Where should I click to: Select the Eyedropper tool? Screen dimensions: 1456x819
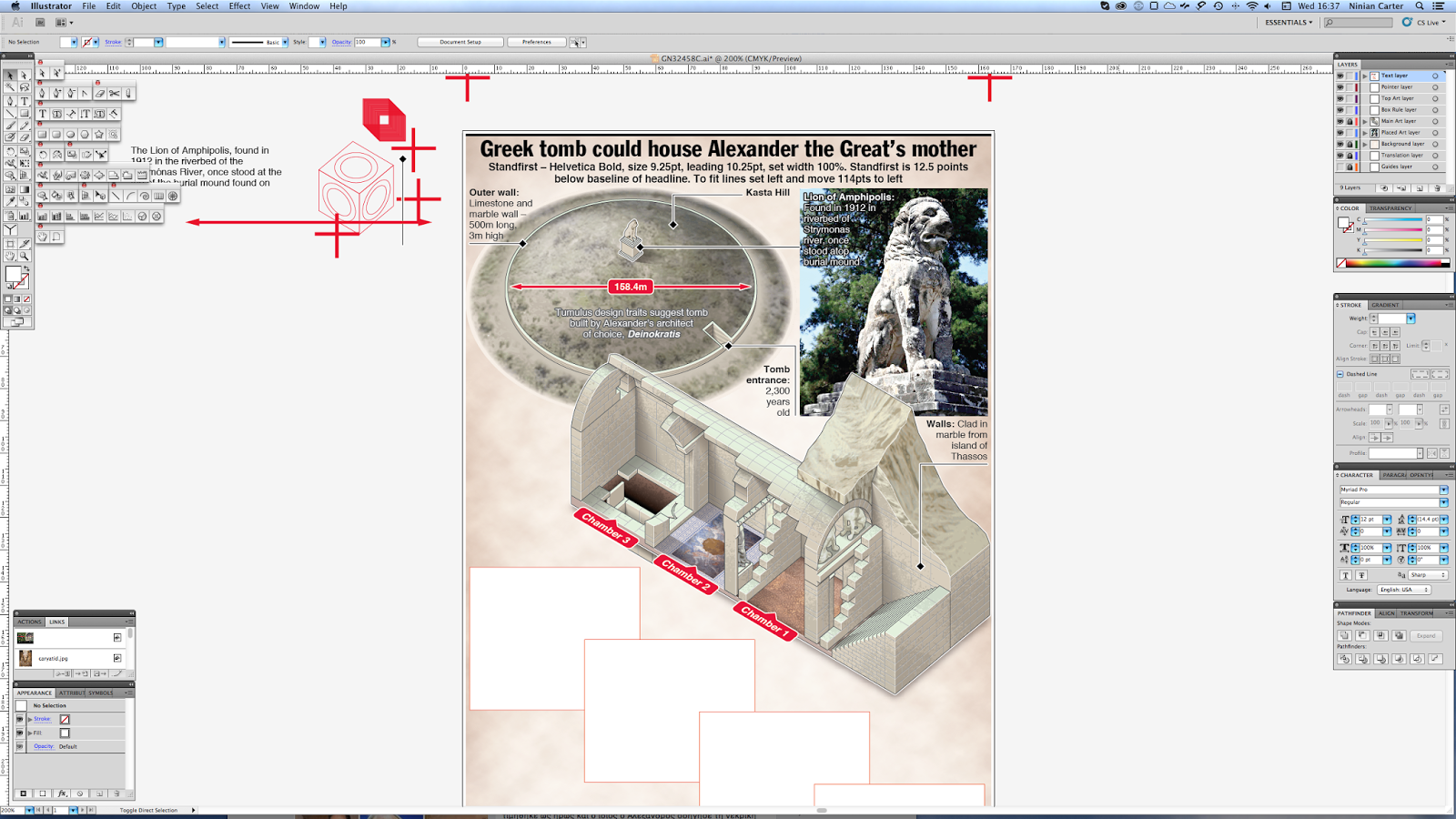(10, 201)
